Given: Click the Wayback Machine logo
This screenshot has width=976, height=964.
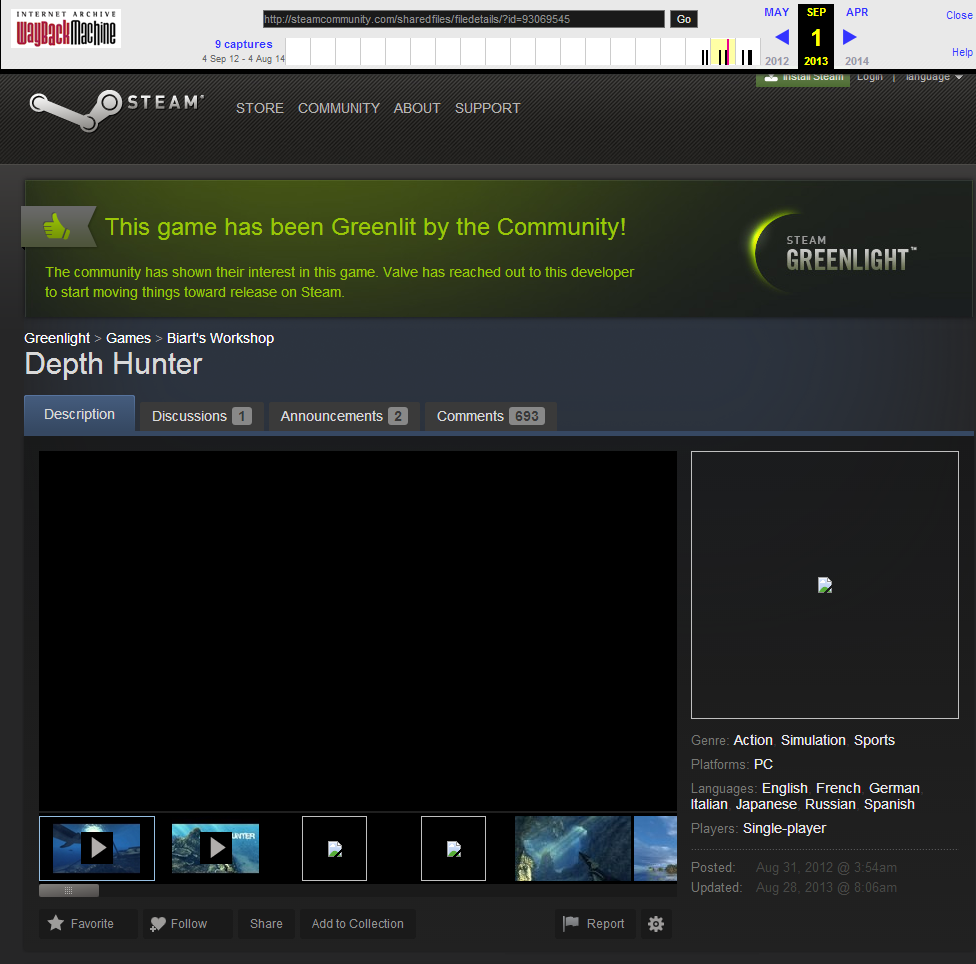Looking at the screenshot, I should click(65, 29).
